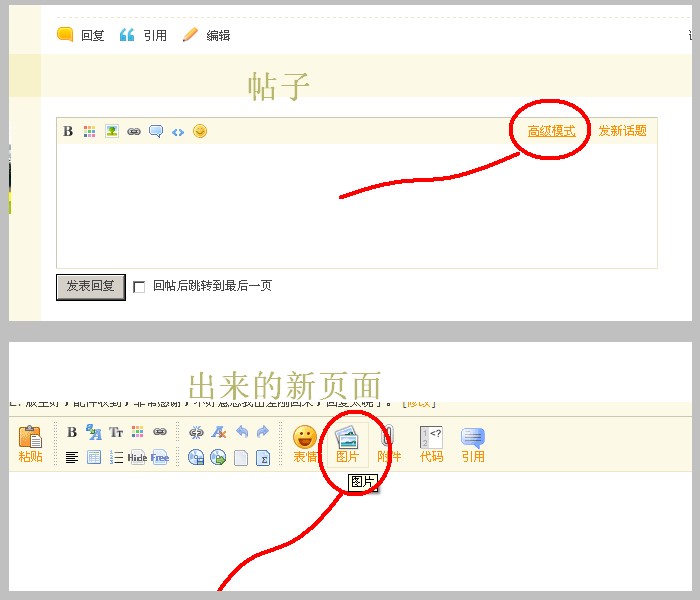The image size is (700, 600).
Task: Toggle bold in the quick reply toolbar
Action: coord(68,131)
